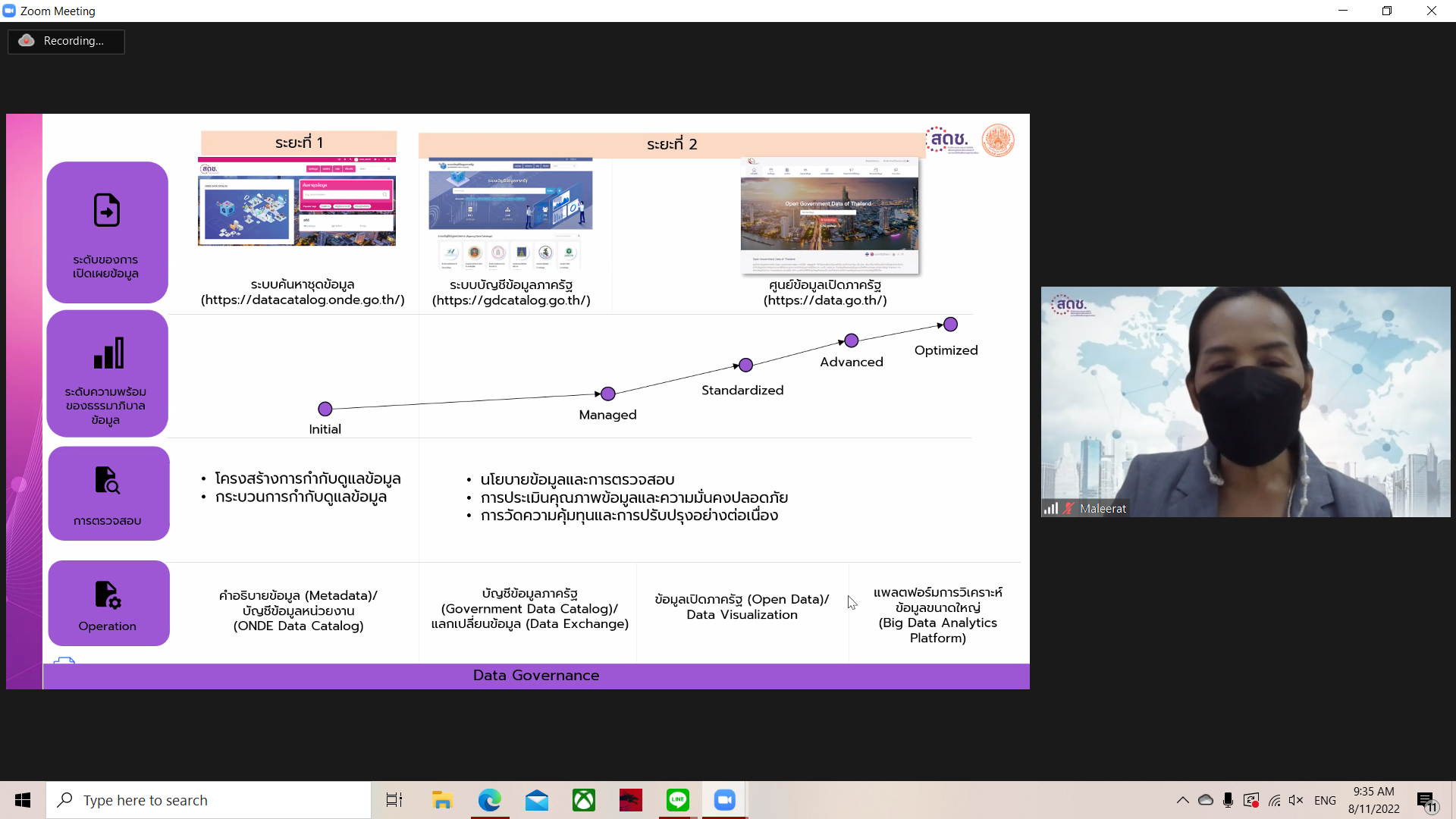Click the signal strength icon on Maleerat's video

pos(1050,509)
